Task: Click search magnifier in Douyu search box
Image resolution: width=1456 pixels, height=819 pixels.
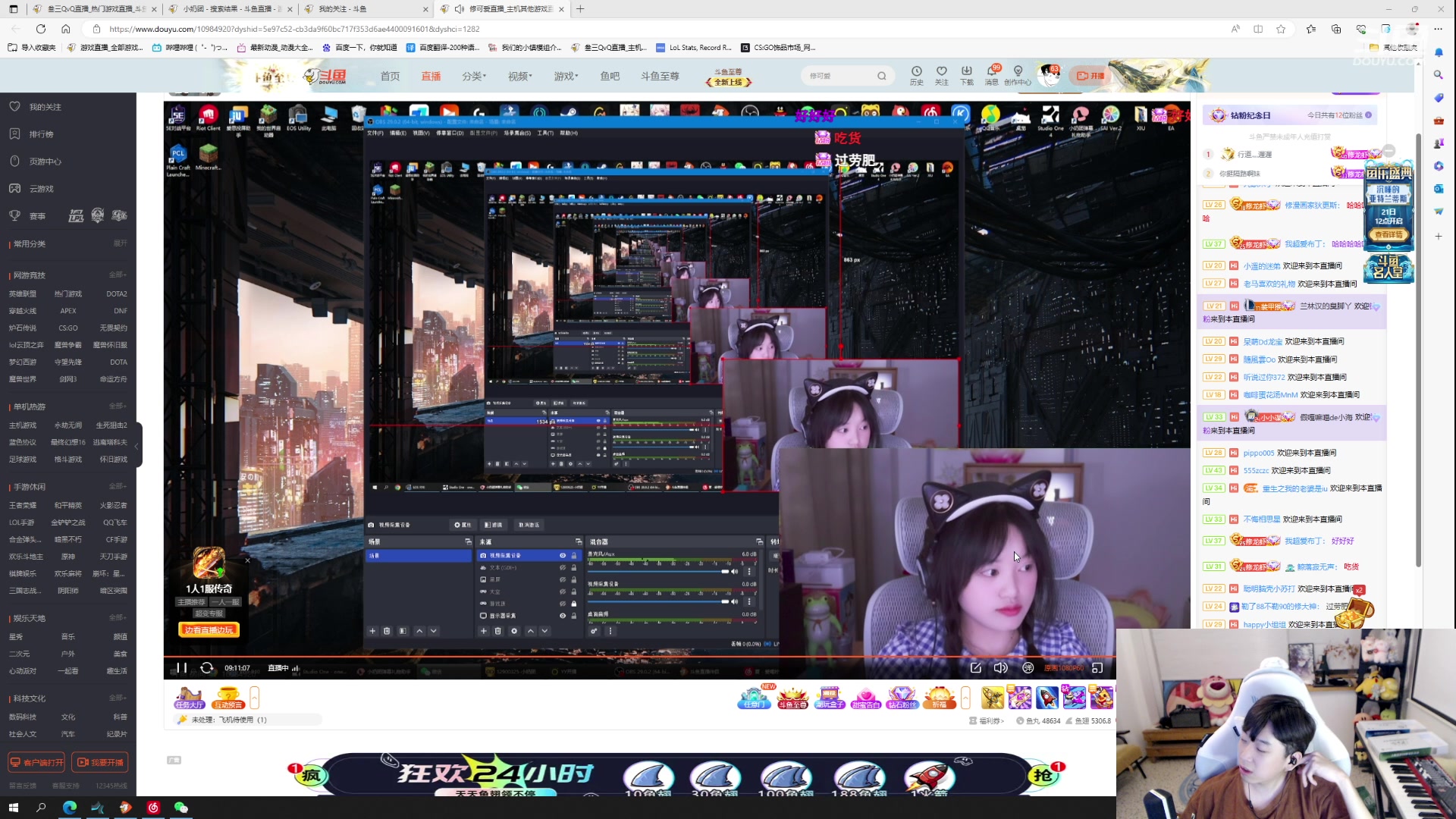Action: click(881, 76)
